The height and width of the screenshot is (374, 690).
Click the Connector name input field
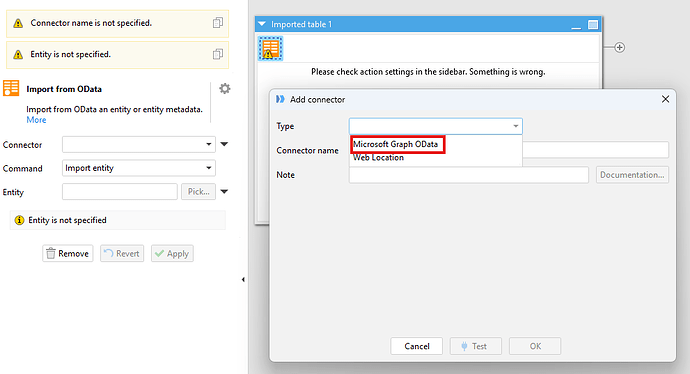595,150
